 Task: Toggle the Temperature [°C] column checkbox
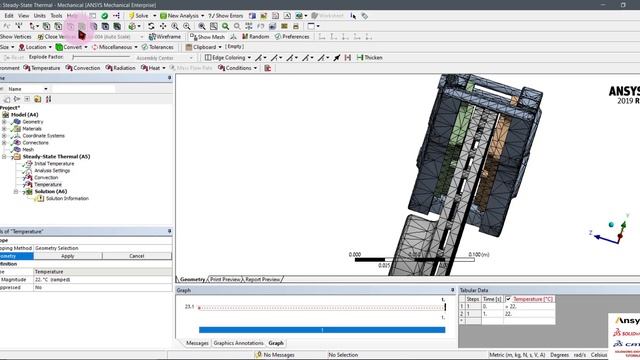(508, 299)
